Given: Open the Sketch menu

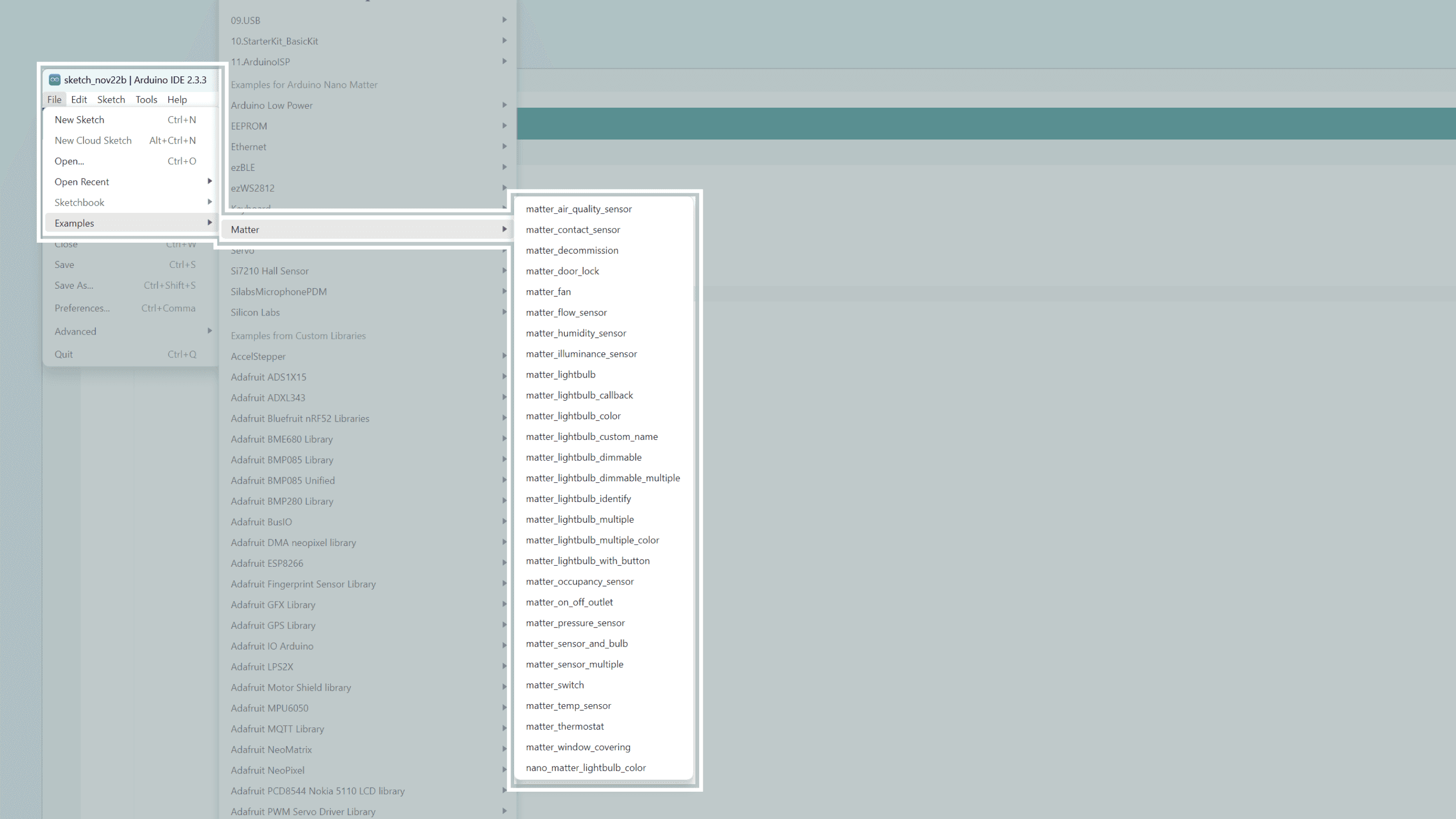Looking at the screenshot, I should tap(111, 100).
